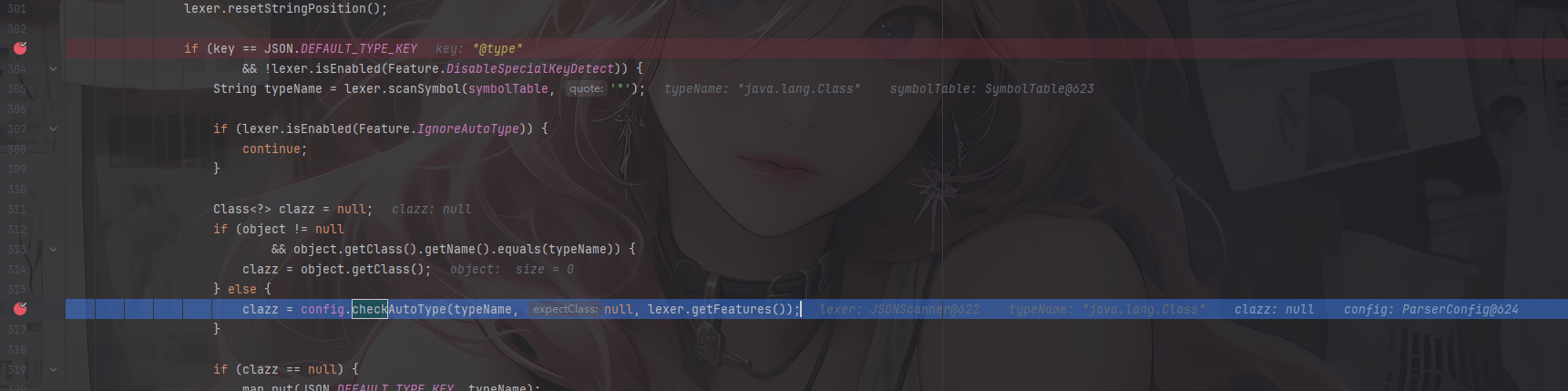
Task: Click the IgnoreAutoType feature constant
Action: (468, 129)
